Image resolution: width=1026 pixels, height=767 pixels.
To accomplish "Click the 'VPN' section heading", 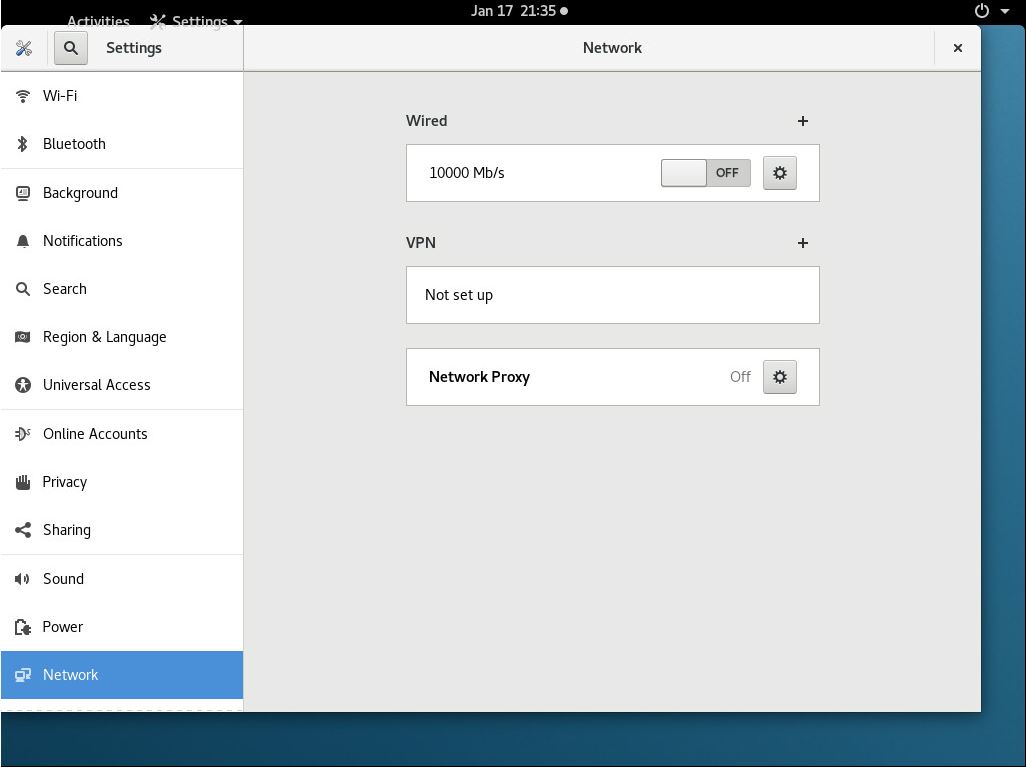I will [x=421, y=243].
